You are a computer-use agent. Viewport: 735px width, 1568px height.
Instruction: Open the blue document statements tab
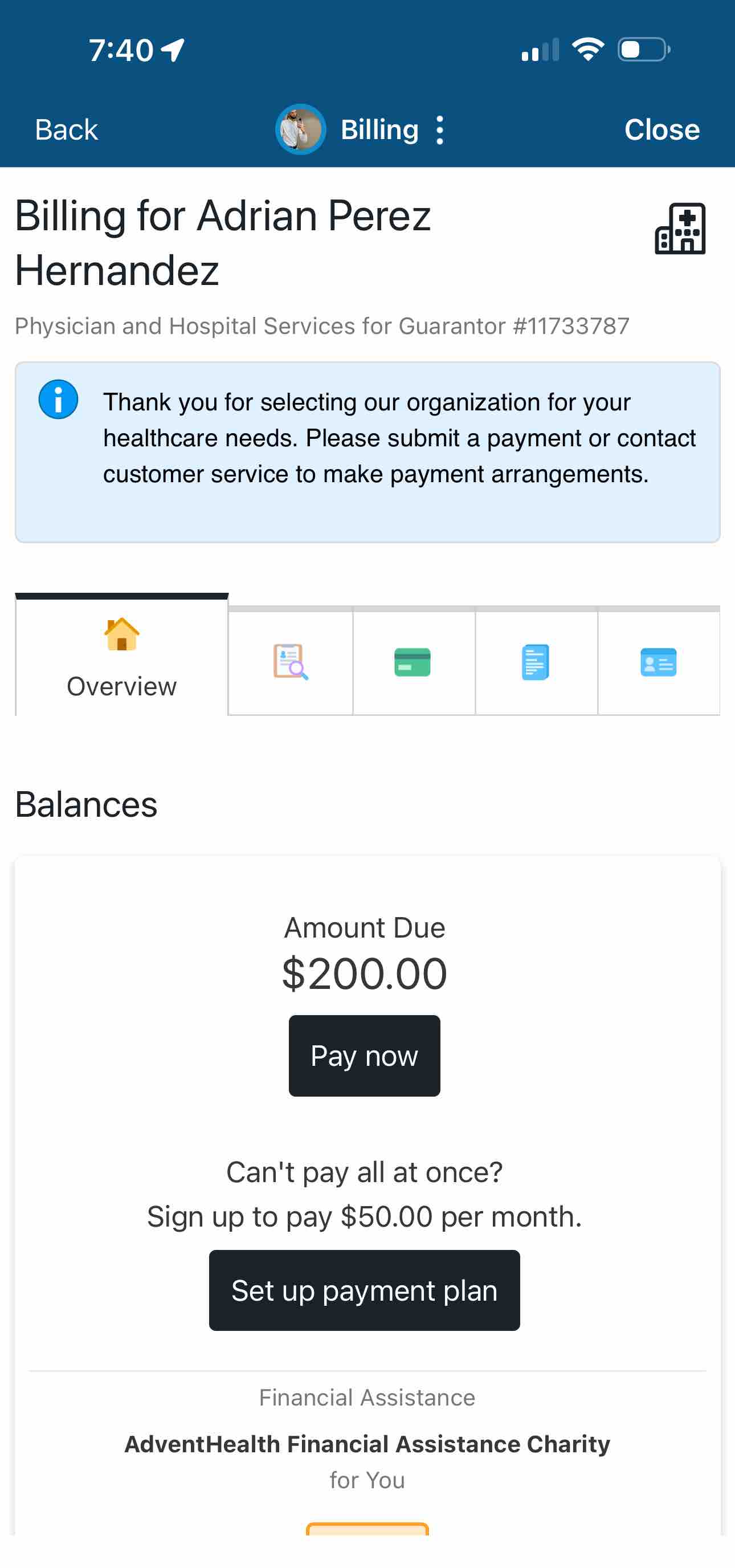point(536,662)
